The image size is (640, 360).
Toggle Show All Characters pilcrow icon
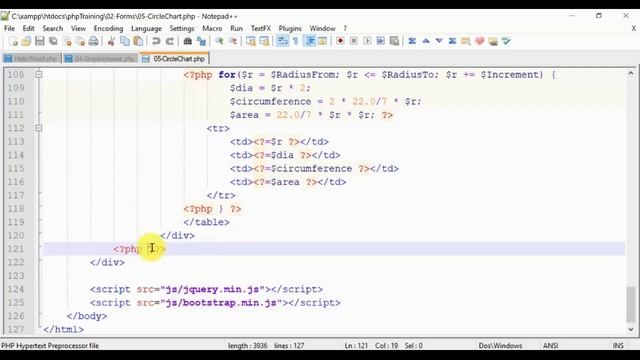[x=296, y=41]
